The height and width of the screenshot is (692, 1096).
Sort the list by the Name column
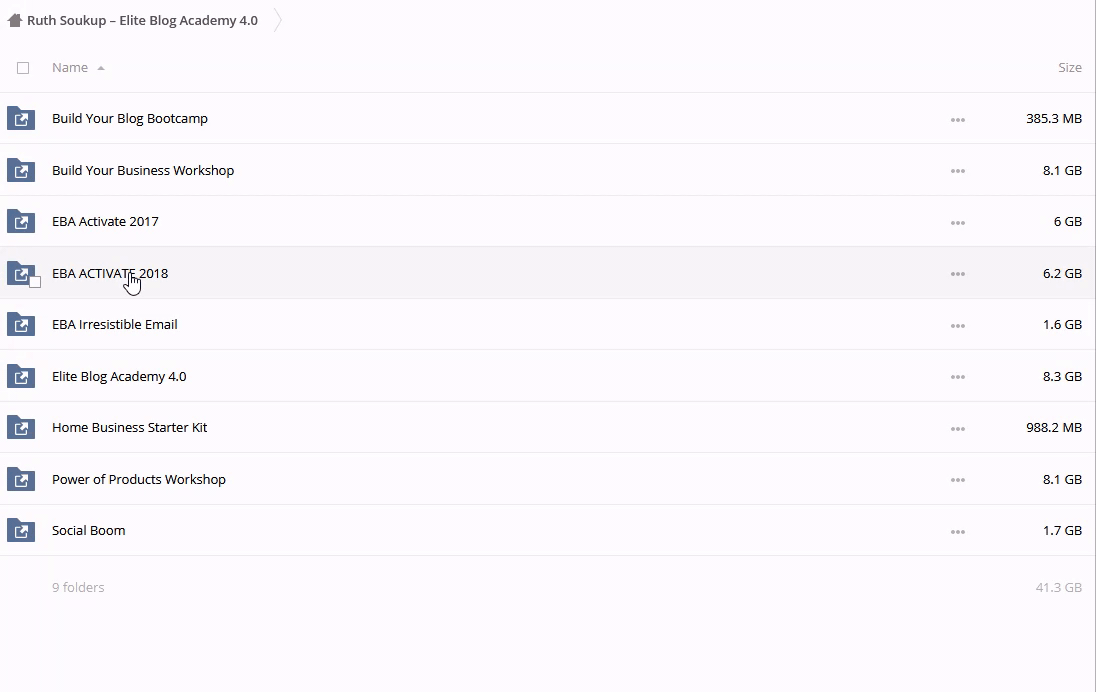coord(70,68)
